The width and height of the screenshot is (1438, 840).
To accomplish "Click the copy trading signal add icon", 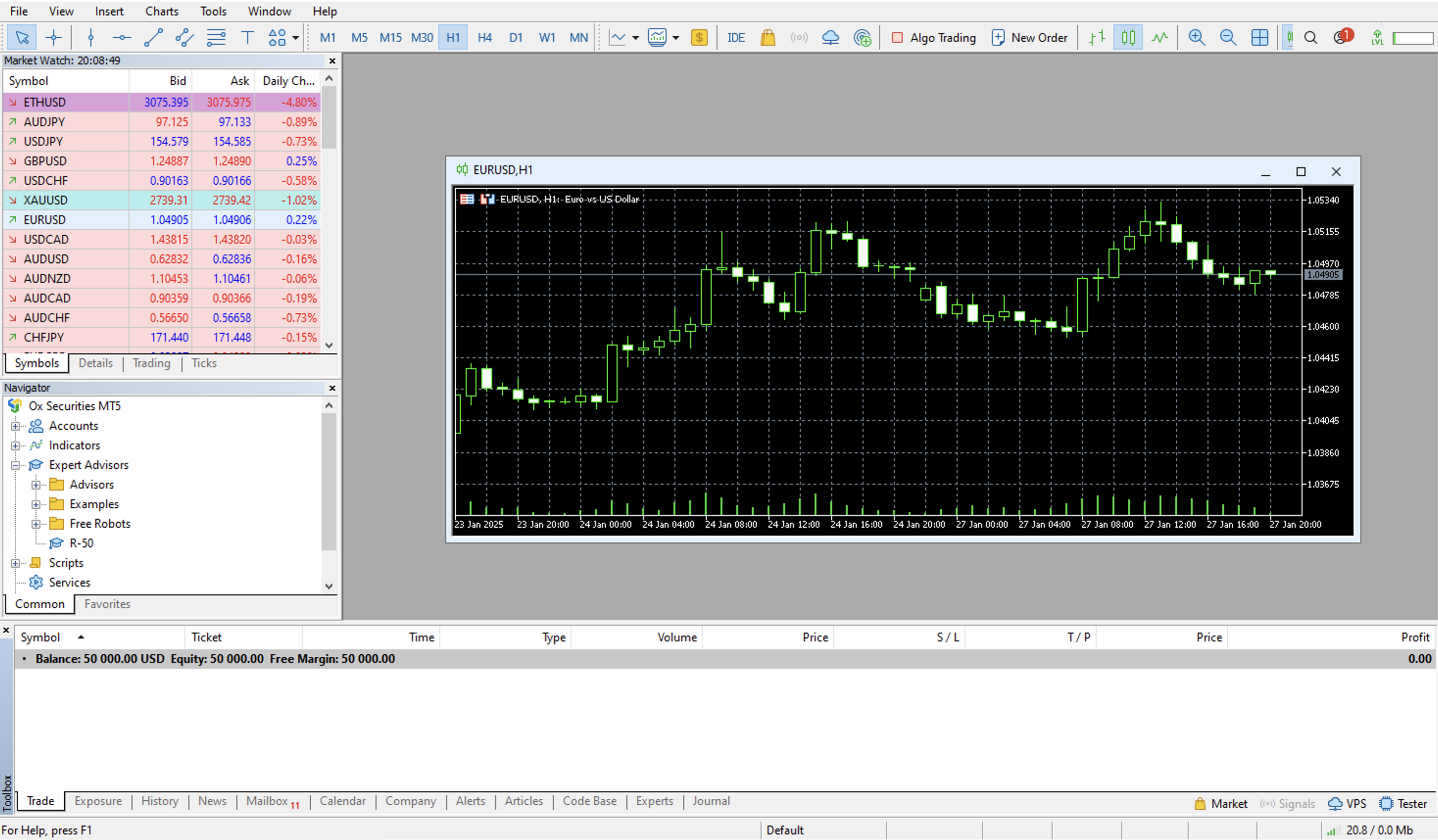I will [x=862, y=38].
